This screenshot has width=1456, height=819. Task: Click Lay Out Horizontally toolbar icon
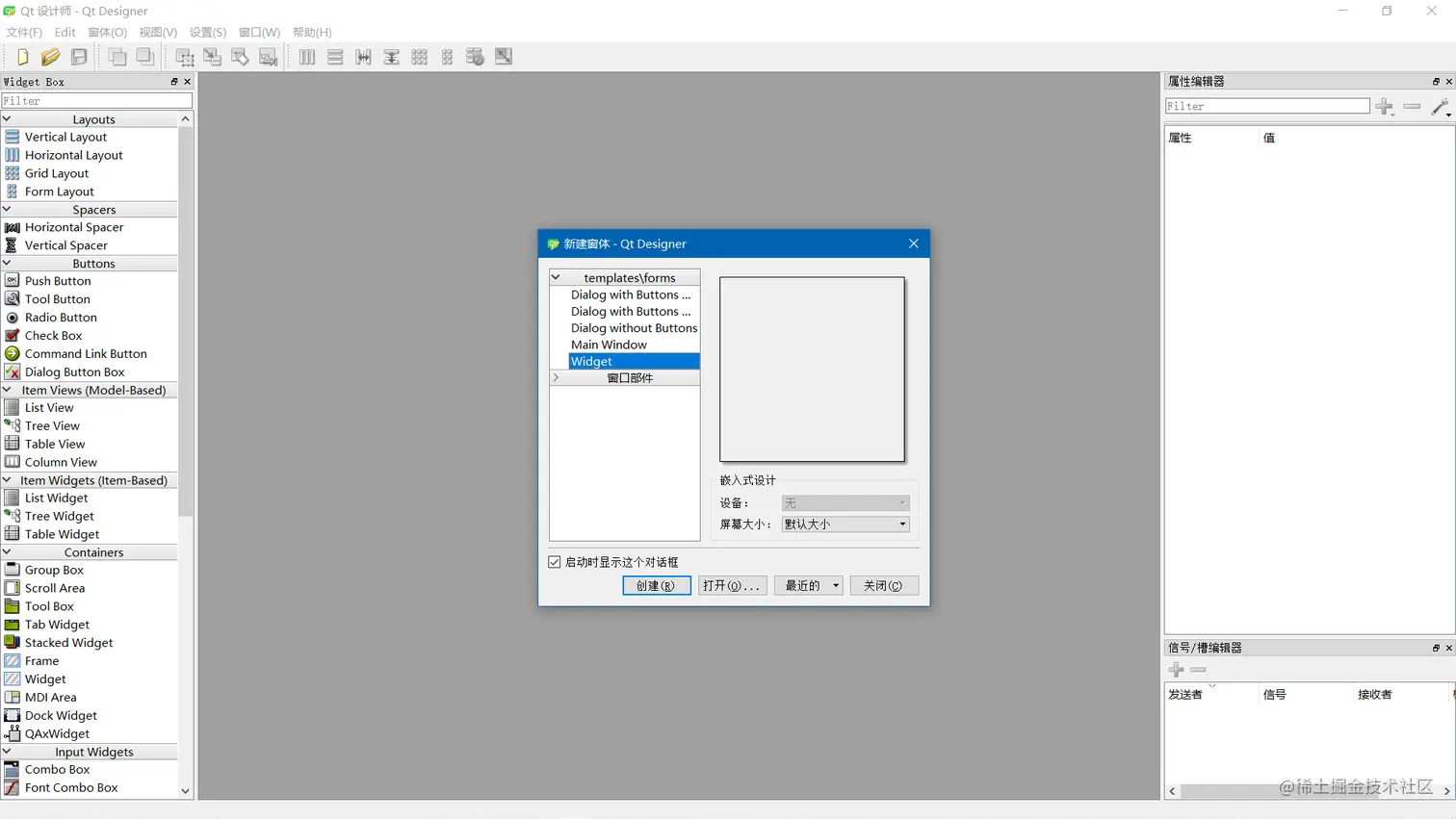coord(307,57)
